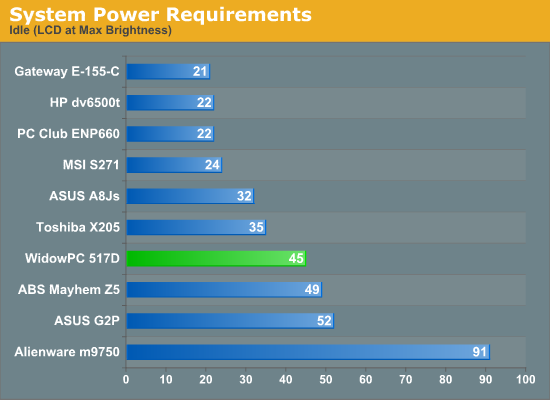
Task: Click the axis tick label 100
Action: point(525,379)
